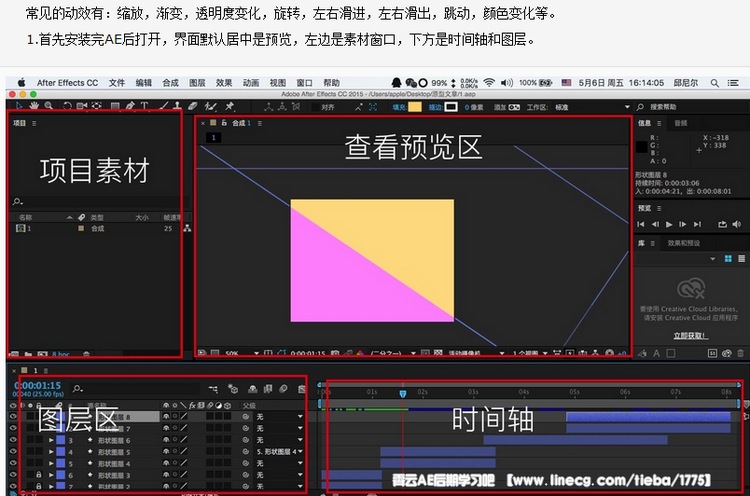Click the 0:00:01:15 timecode field
Image resolution: width=750 pixels, height=496 pixels.
pyautogui.click(x=38, y=386)
